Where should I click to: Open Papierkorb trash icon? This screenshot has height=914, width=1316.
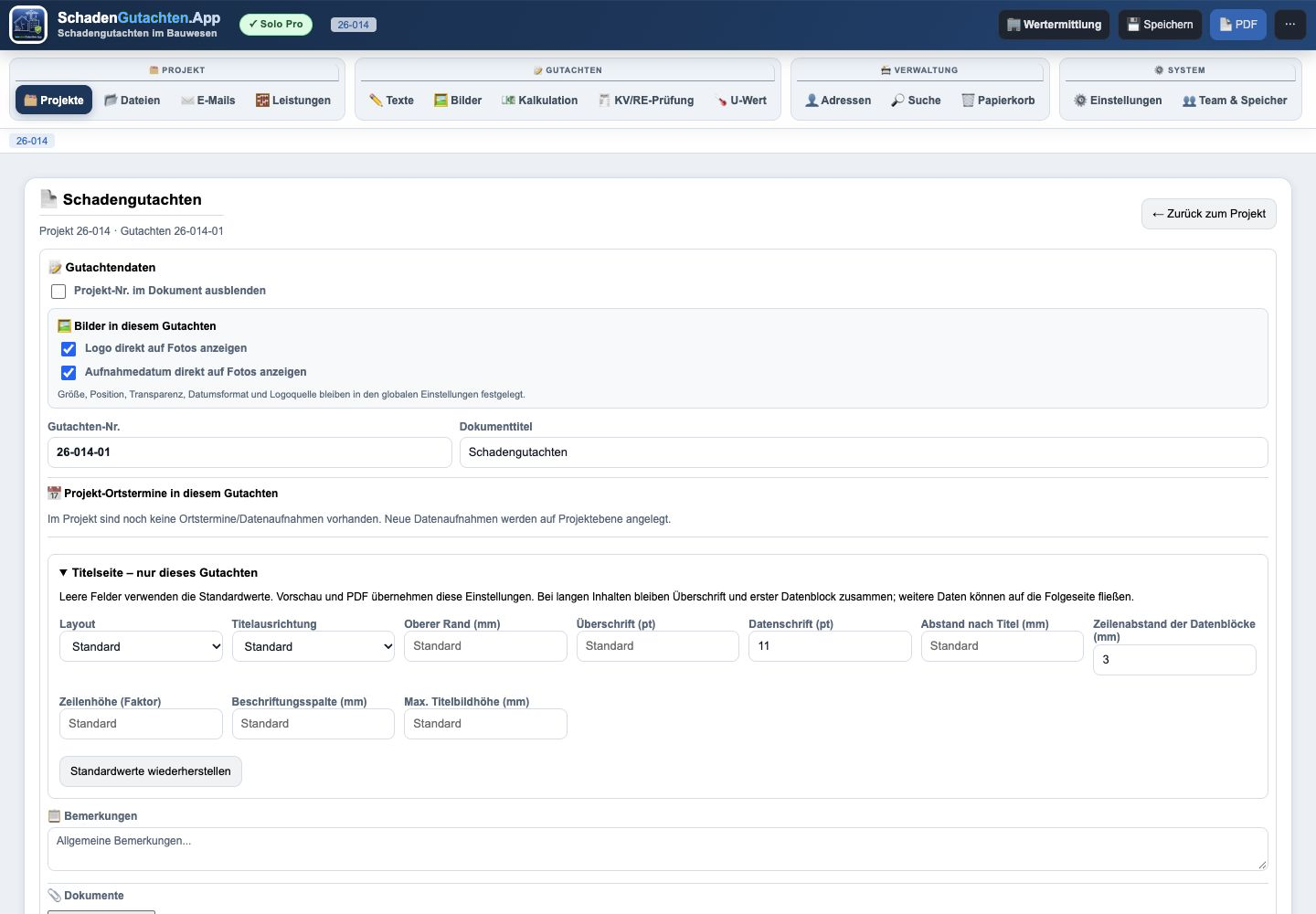[x=968, y=101]
